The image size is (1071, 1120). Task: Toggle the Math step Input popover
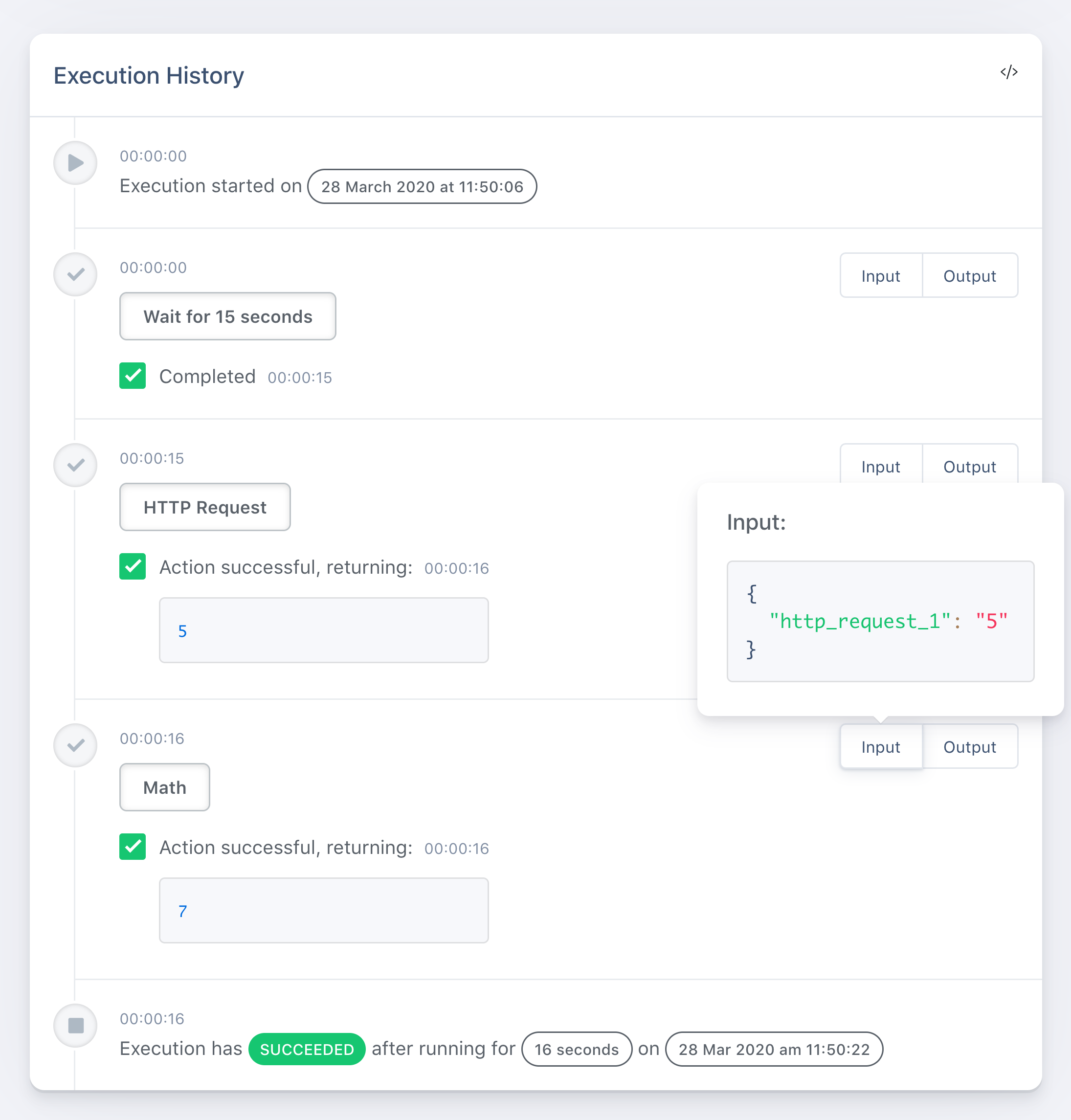(880, 747)
